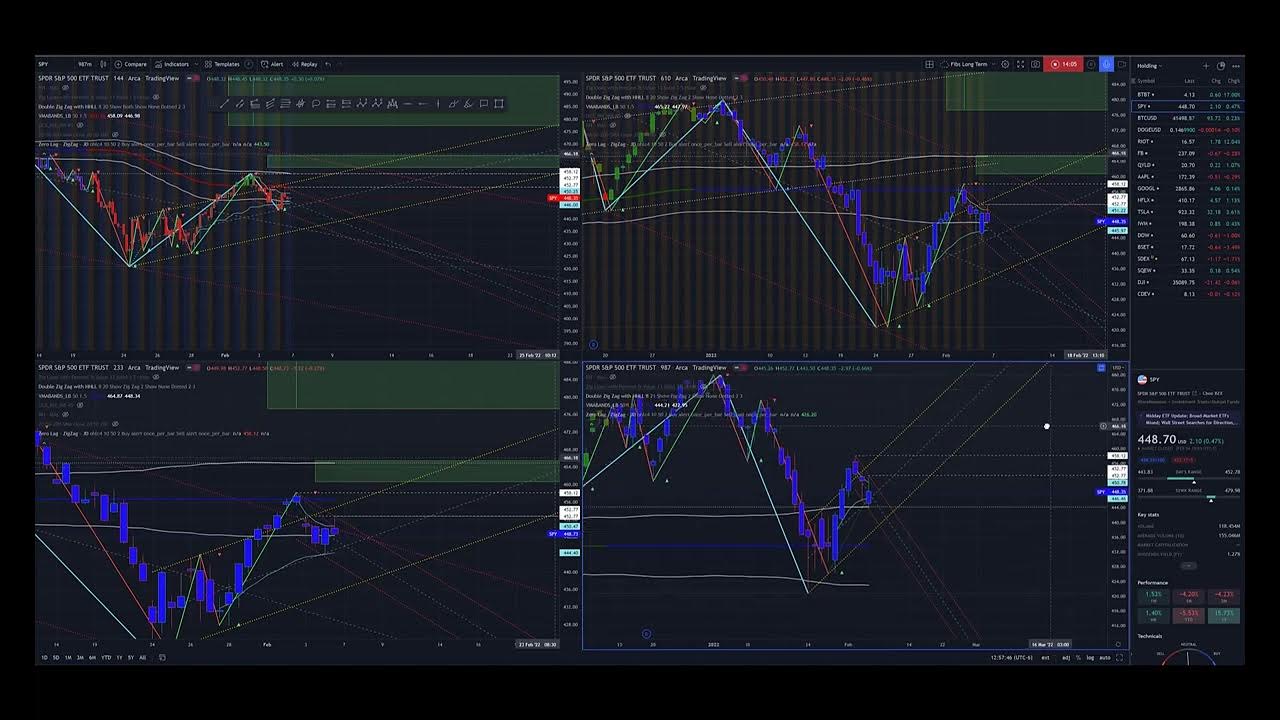1280x720 pixels.
Task: Expand the Indicators favorites dropdown arrow
Action: pos(196,64)
